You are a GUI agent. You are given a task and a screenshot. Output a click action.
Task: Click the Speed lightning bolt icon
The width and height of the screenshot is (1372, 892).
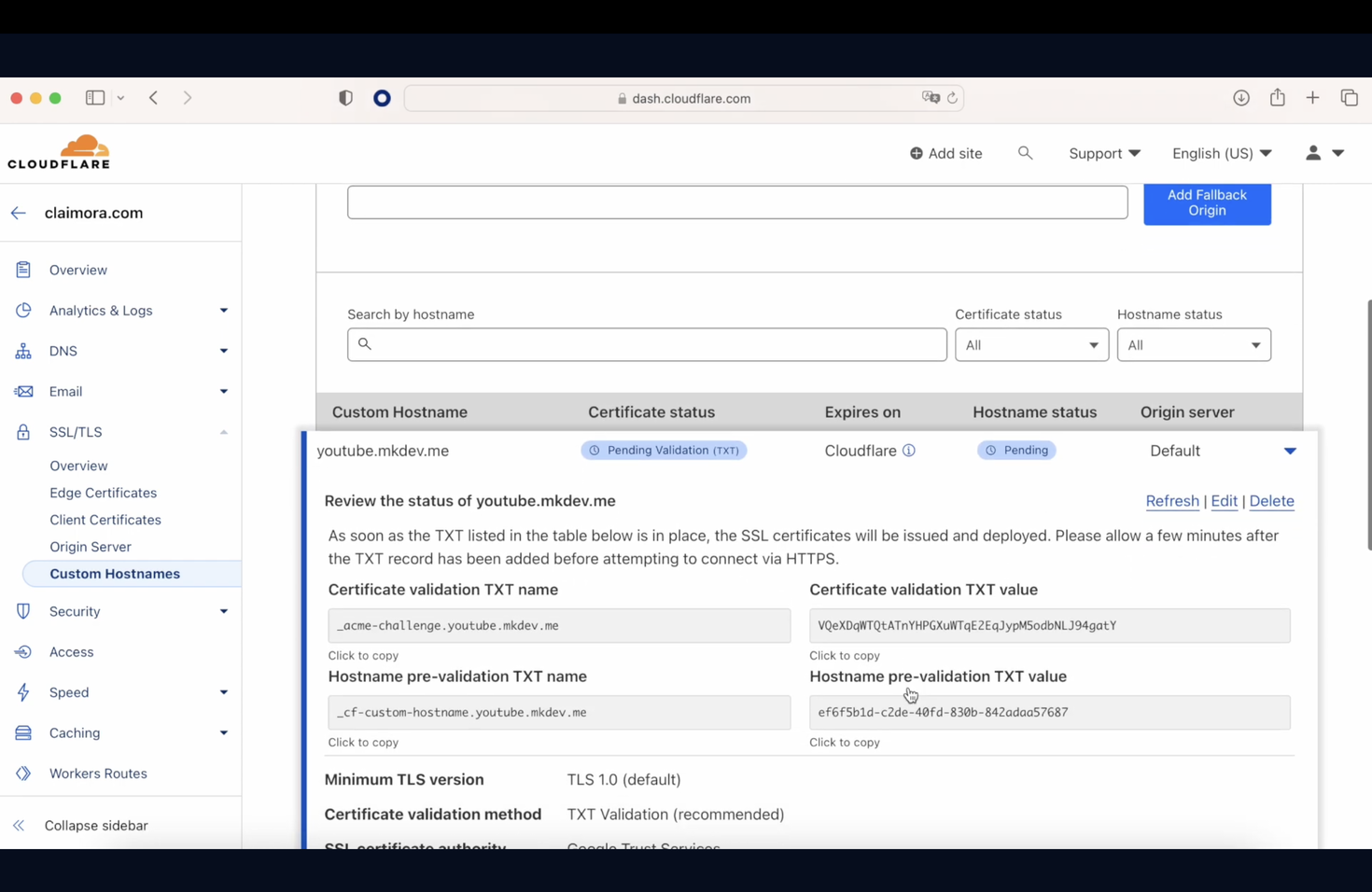click(23, 692)
